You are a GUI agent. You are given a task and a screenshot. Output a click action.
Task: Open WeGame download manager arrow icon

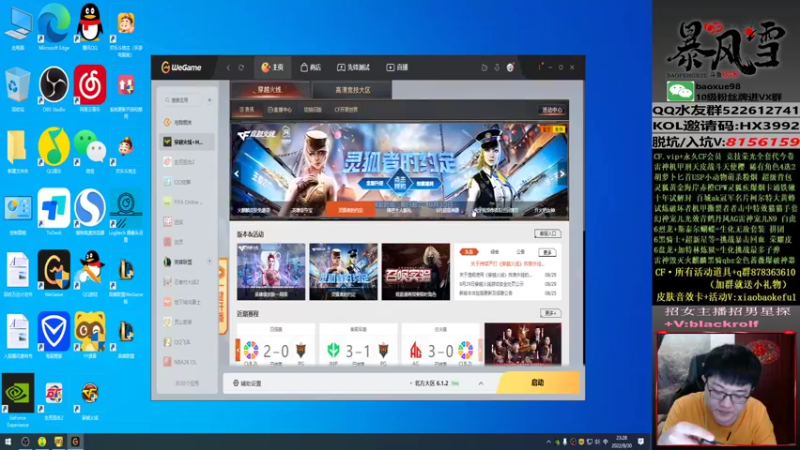tap(496, 67)
